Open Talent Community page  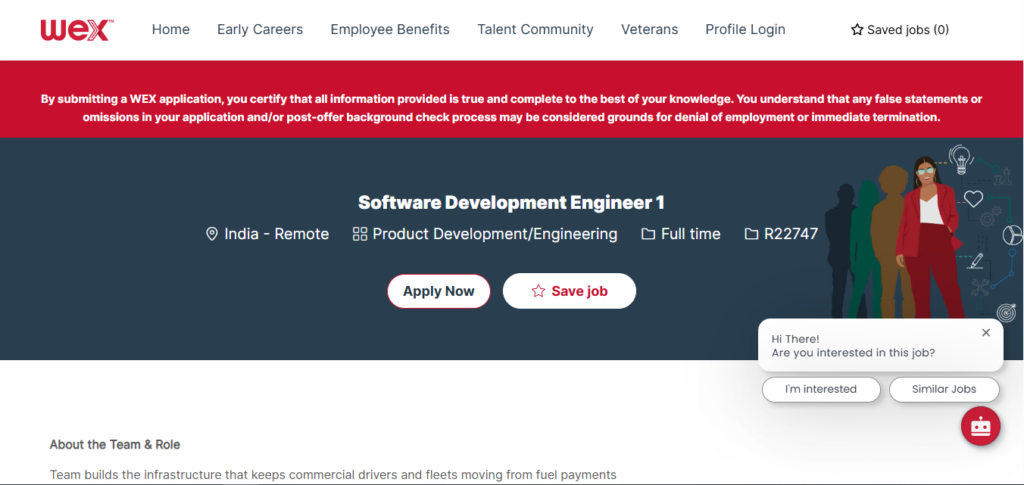[x=535, y=29]
